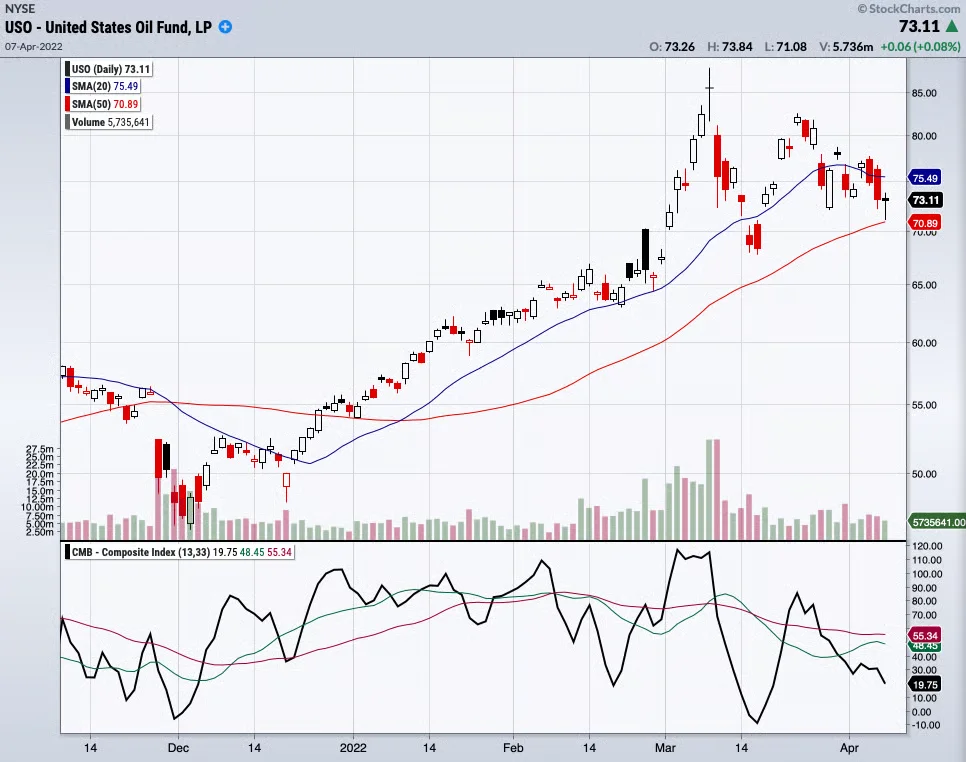Click the red 70.89 SMA price tag
Image resolution: width=966 pixels, height=762 pixels.
925,223
